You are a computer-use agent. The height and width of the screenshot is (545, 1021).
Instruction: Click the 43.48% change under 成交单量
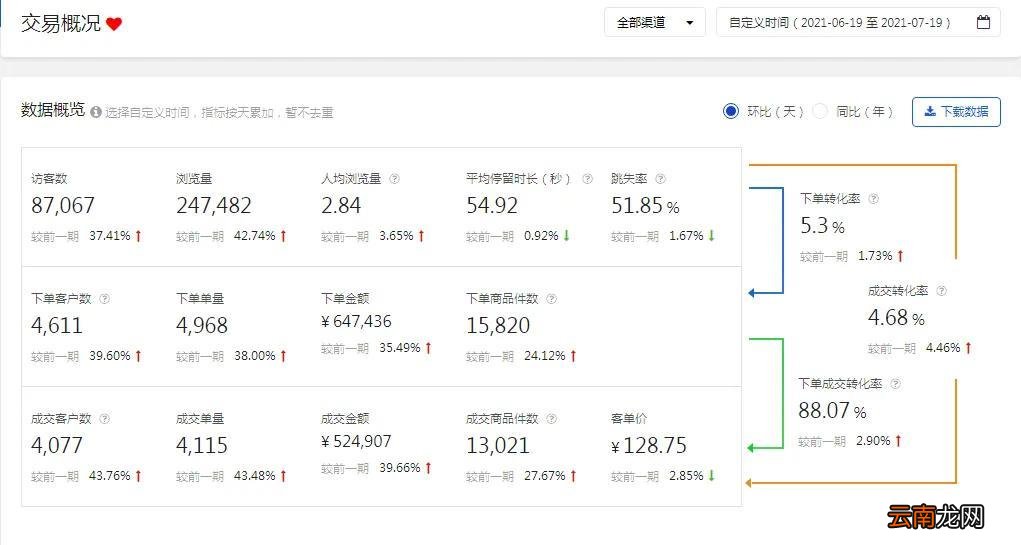click(260, 475)
